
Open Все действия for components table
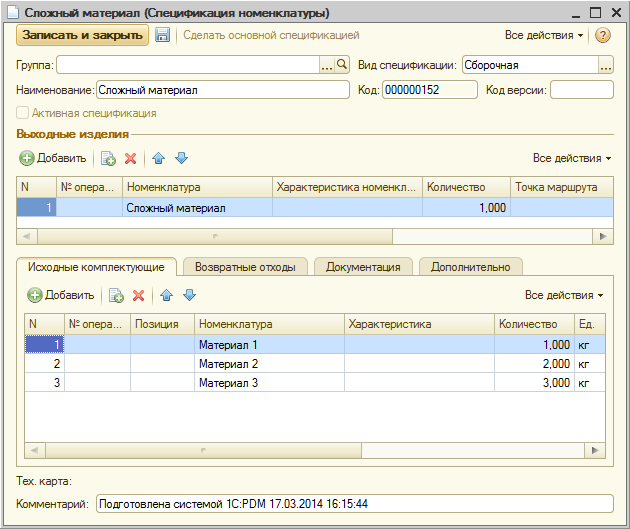(564, 295)
